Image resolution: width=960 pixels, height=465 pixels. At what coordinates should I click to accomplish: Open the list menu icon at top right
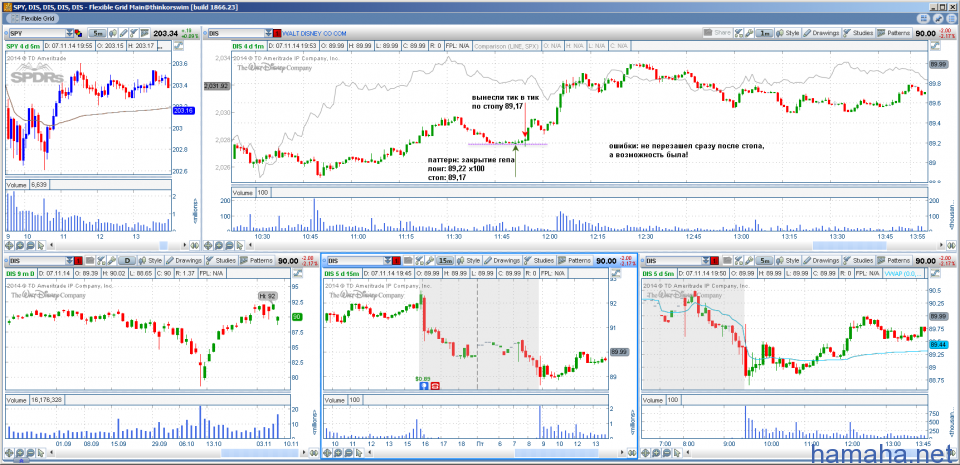[x=951, y=18]
